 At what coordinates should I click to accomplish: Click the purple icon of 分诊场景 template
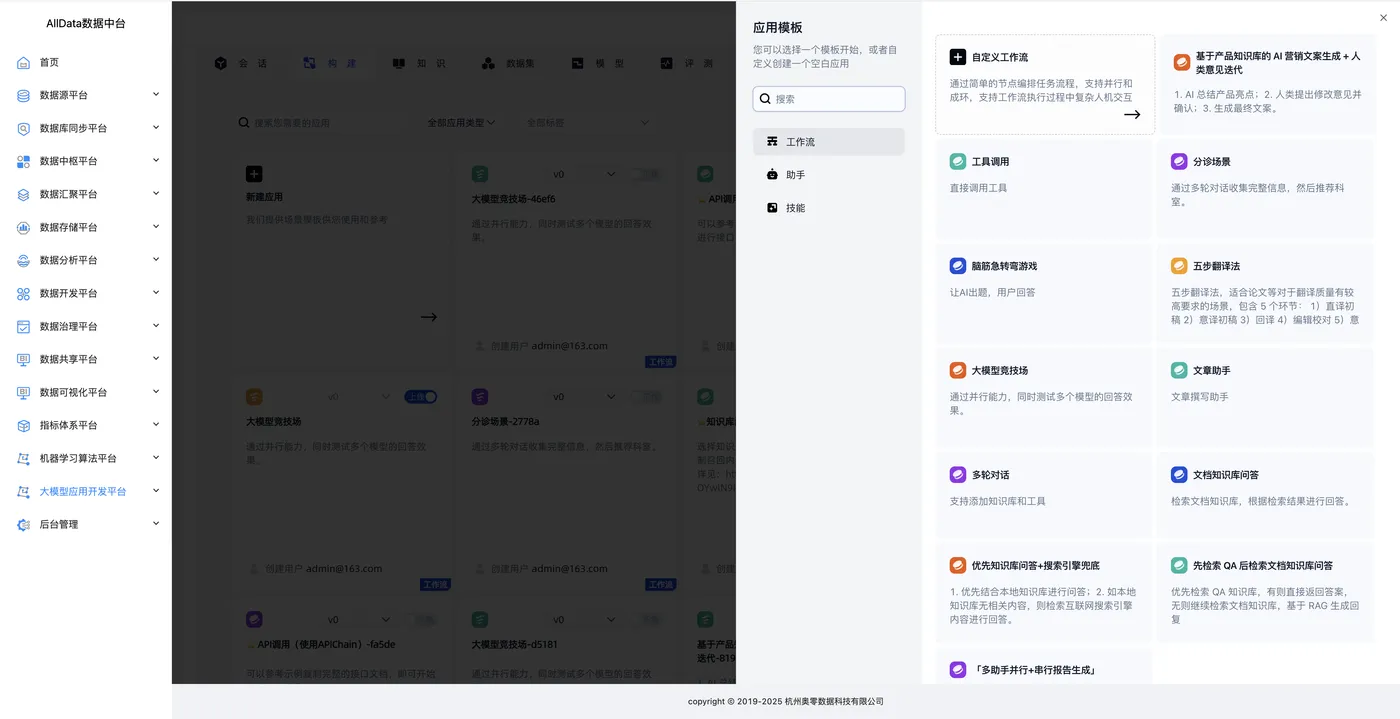coord(1179,161)
